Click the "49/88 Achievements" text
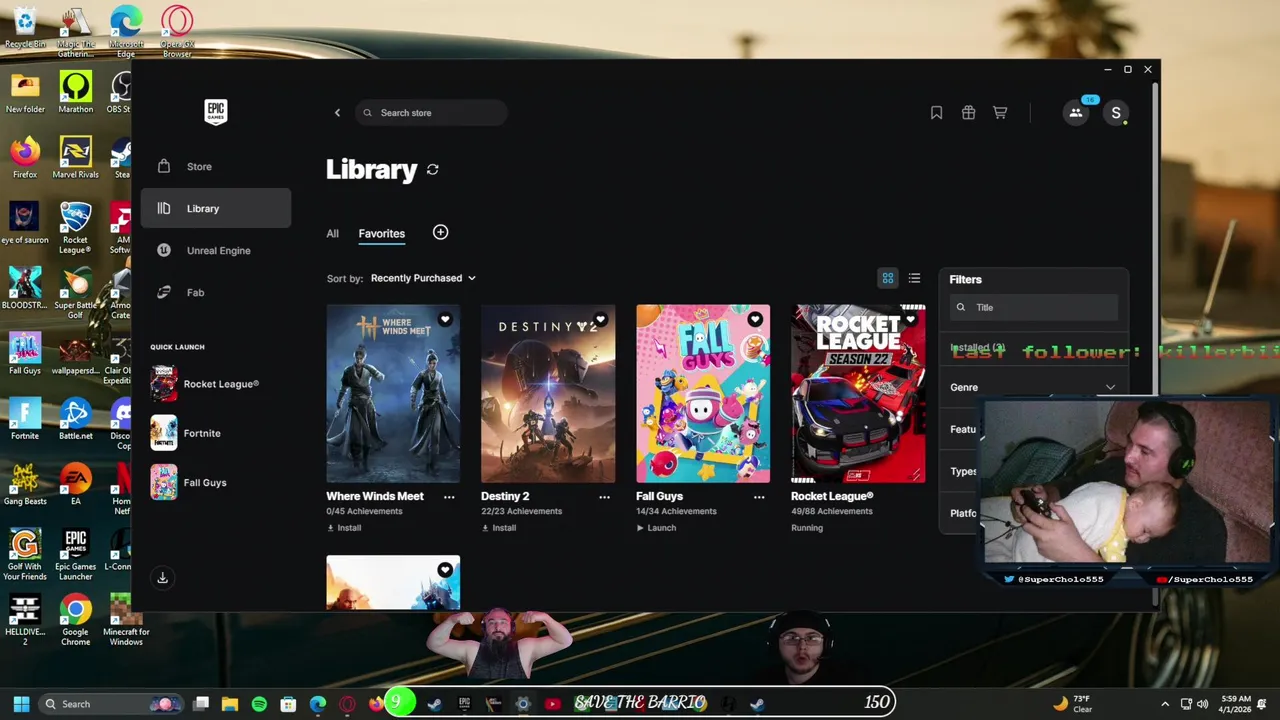Image resolution: width=1280 pixels, height=720 pixels. [831, 511]
